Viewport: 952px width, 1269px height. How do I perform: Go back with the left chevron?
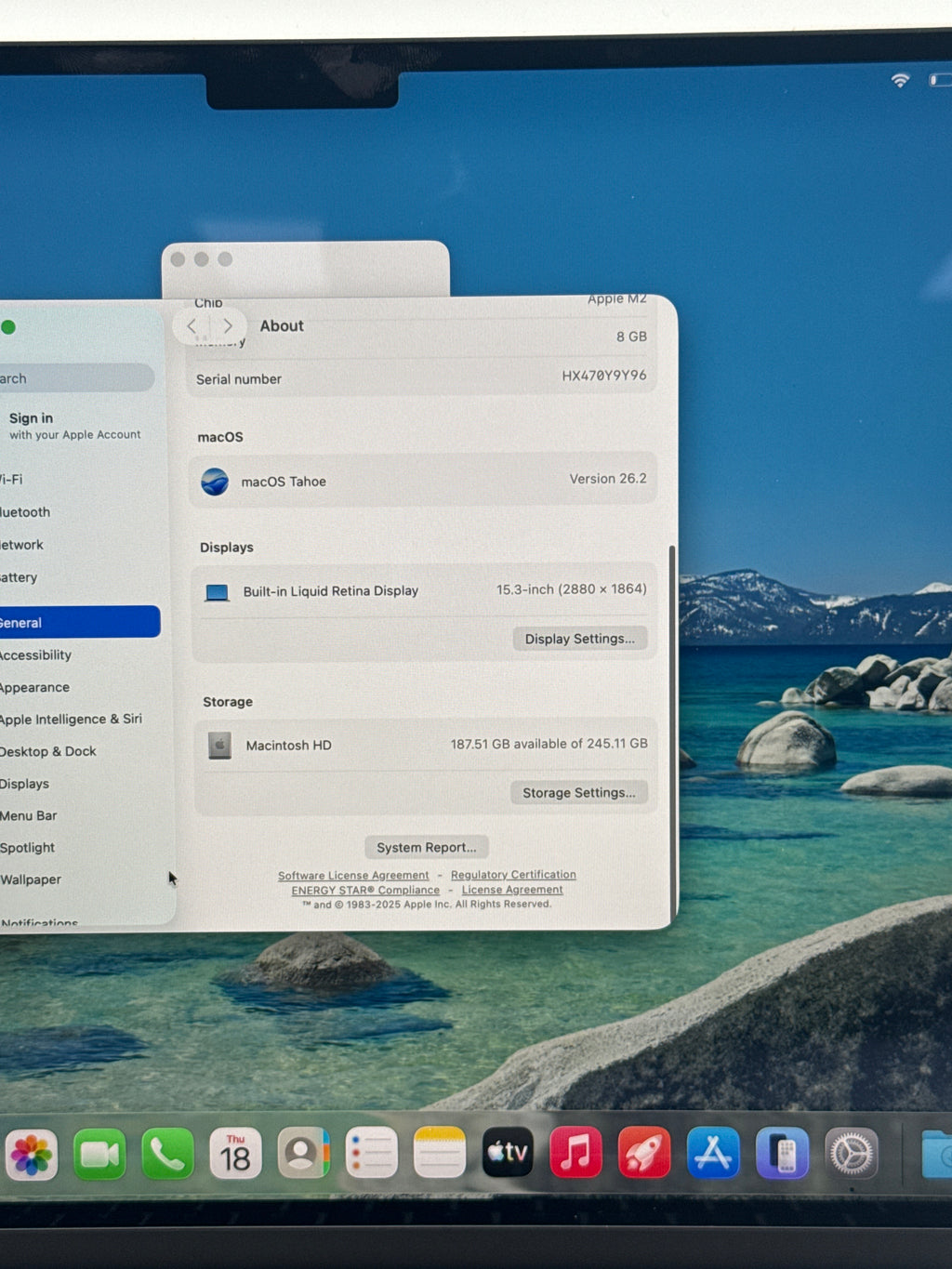click(192, 326)
